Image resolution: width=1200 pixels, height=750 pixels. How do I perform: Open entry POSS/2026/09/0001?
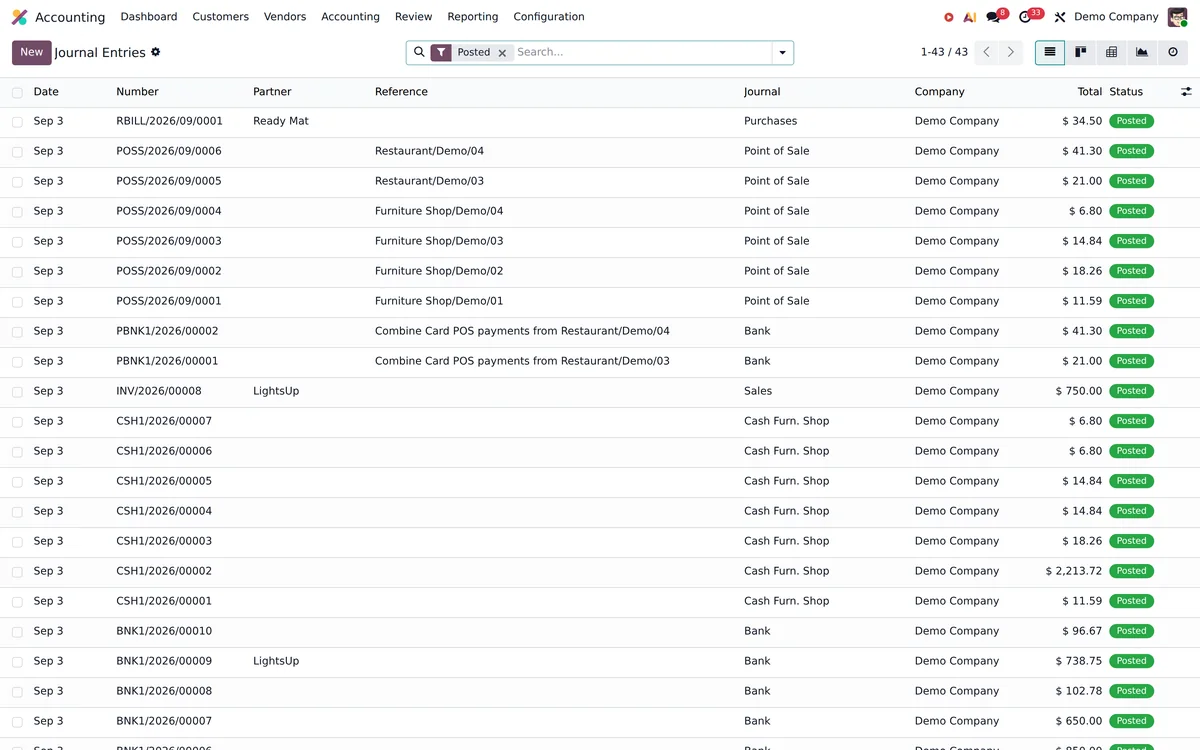tap(169, 301)
